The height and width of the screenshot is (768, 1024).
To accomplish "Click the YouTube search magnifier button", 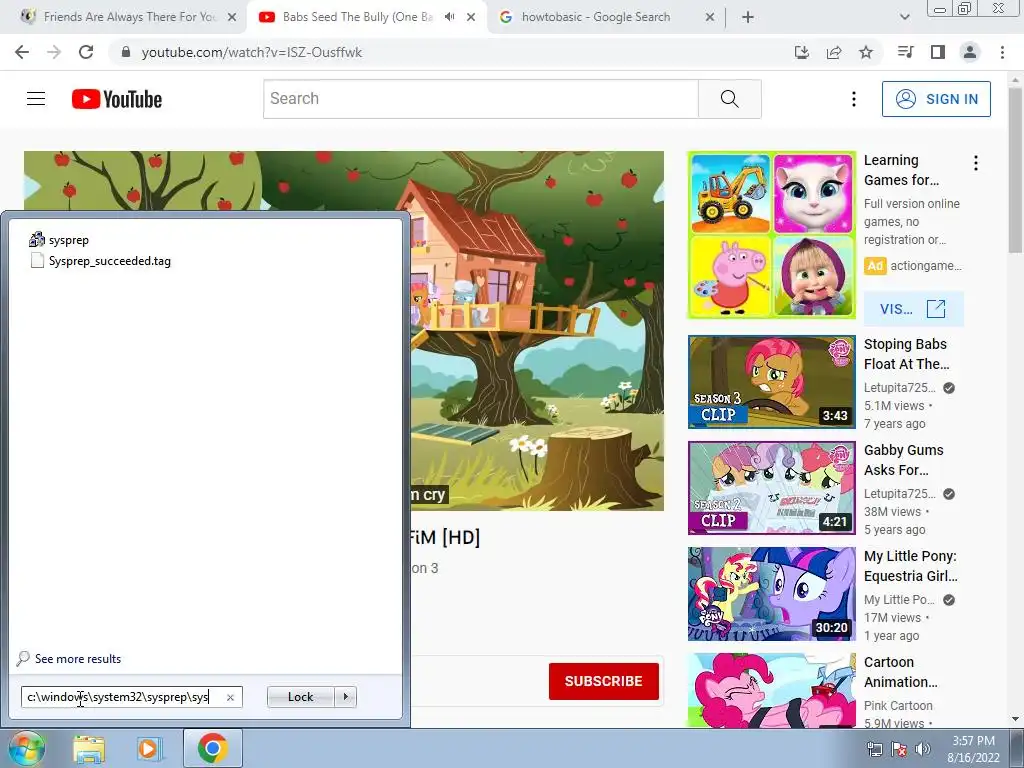I will (729, 99).
